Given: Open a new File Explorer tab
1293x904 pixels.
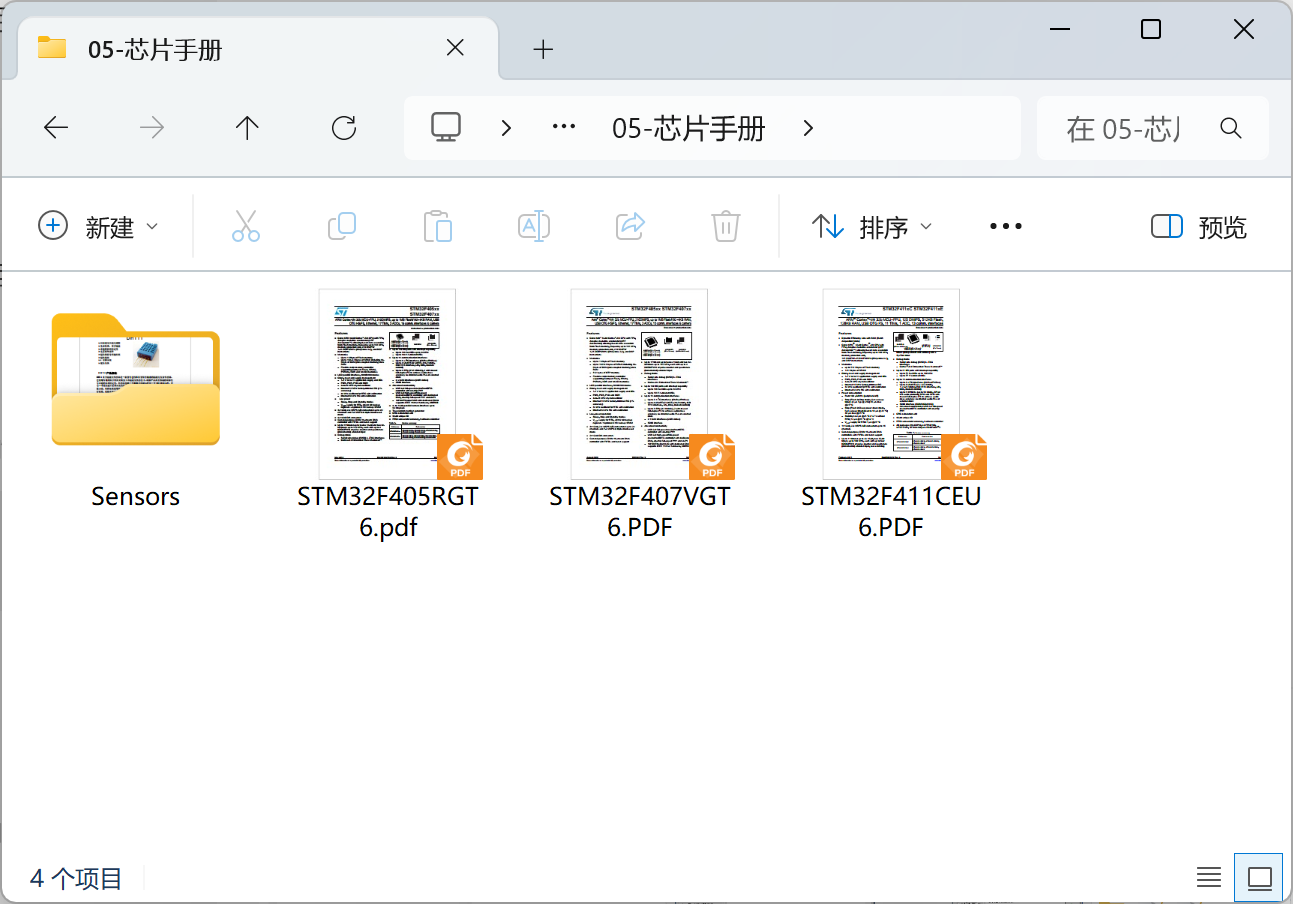Looking at the screenshot, I should coord(543,48).
